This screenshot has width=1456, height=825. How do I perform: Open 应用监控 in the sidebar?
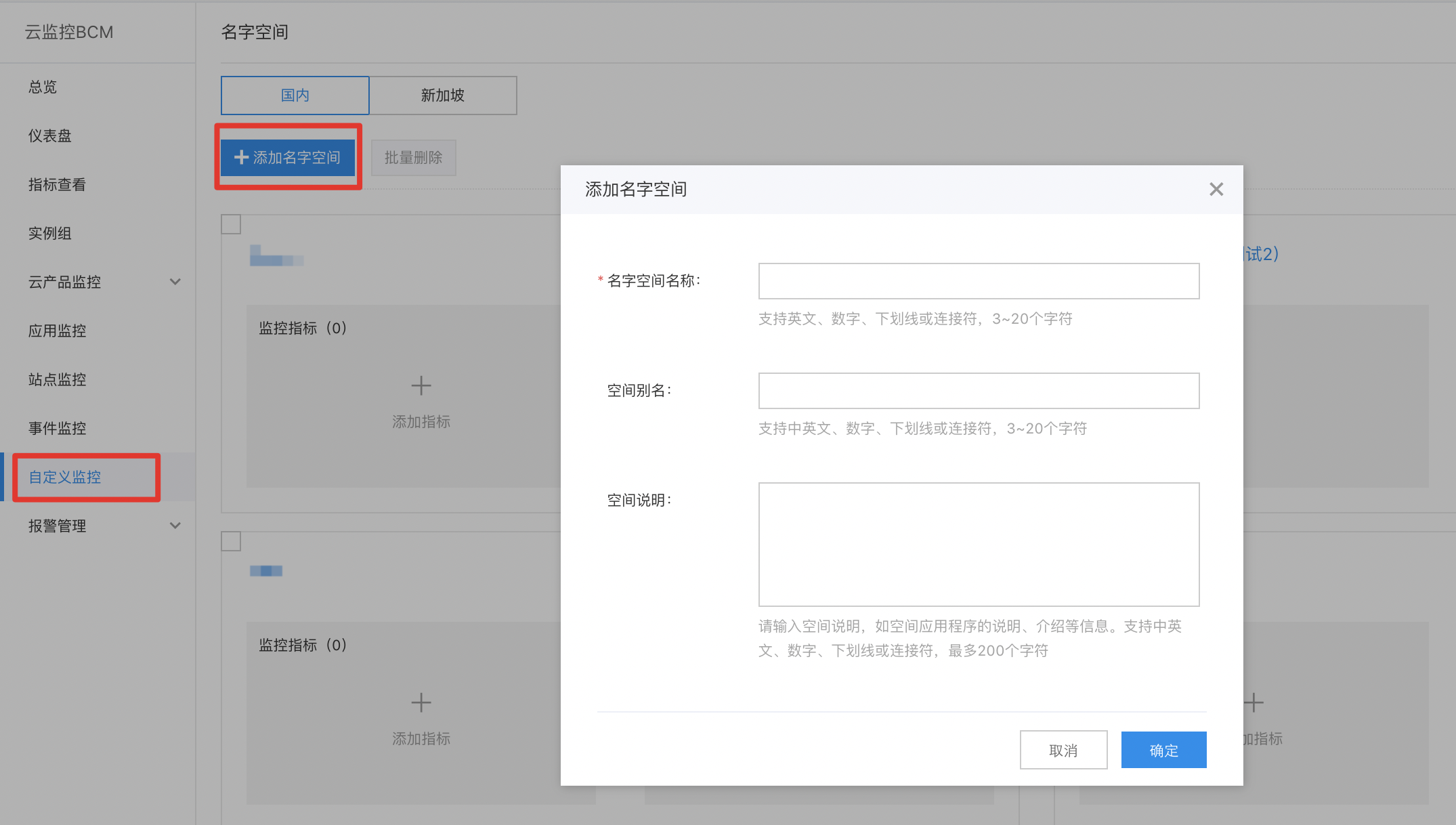[57, 331]
